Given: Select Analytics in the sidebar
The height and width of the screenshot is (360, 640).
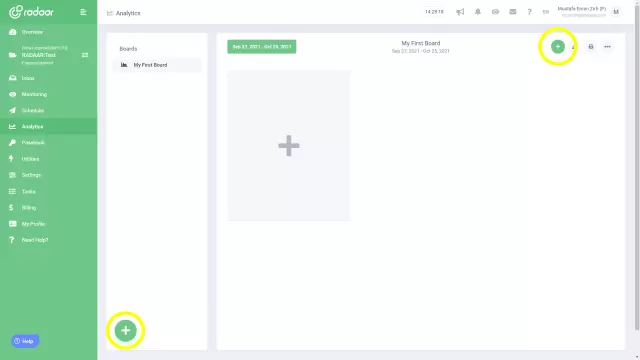Looking at the screenshot, I should click(x=49, y=127).
